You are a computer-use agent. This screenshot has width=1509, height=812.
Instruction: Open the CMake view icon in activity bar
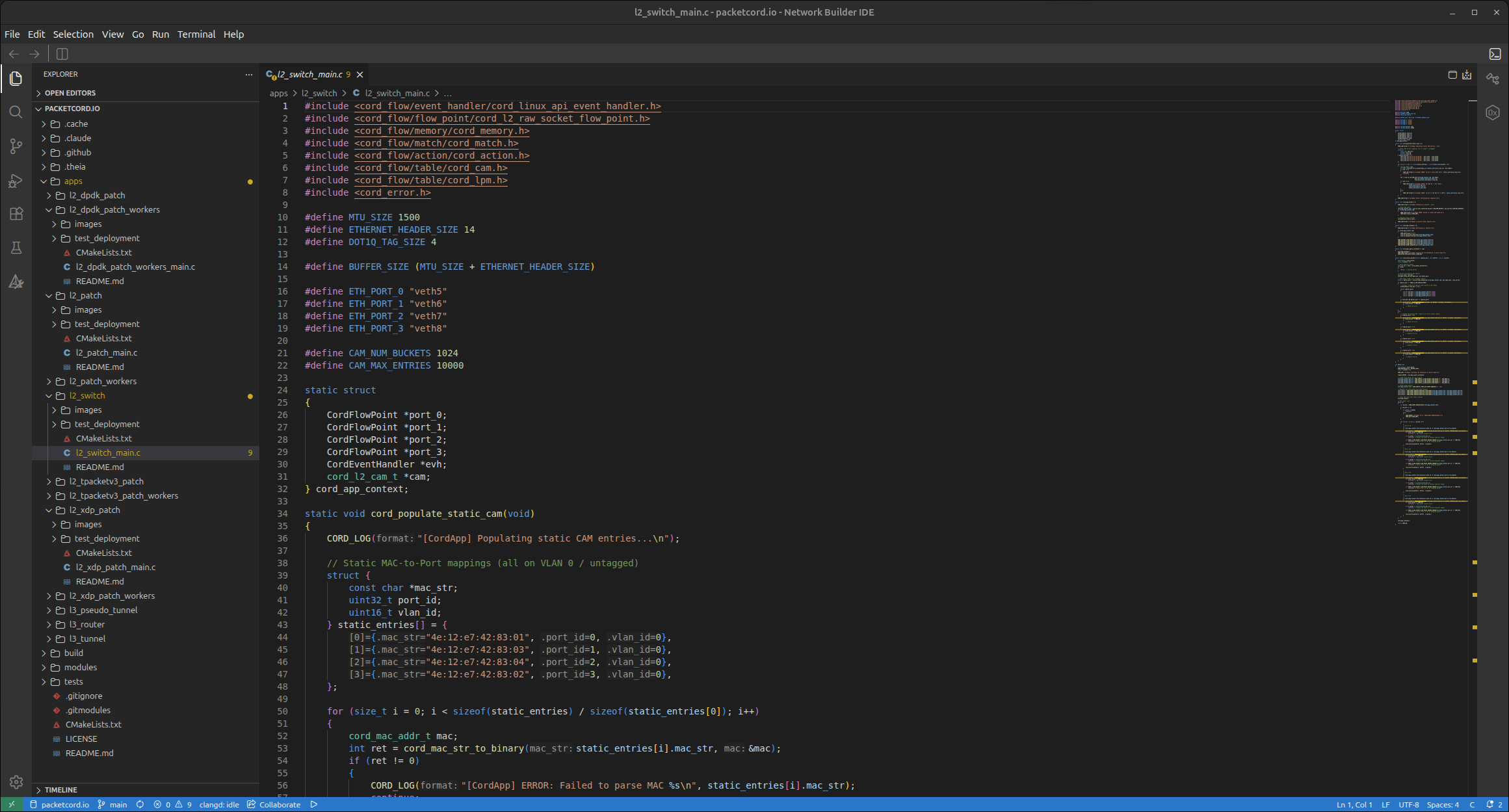tap(16, 282)
